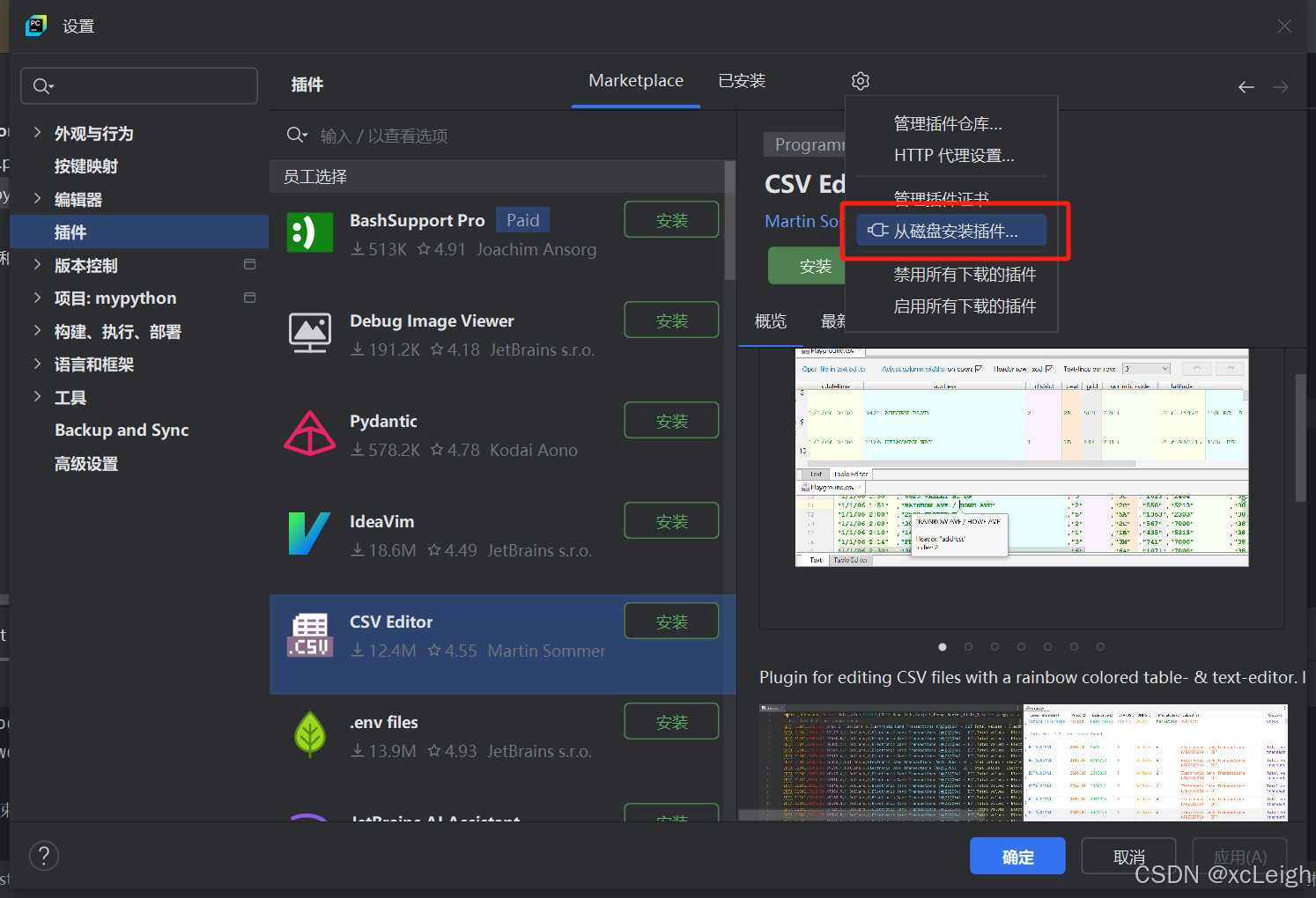Click the Paid tag on BashSupport Pro
This screenshot has height=898, width=1316.
pos(522,220)
